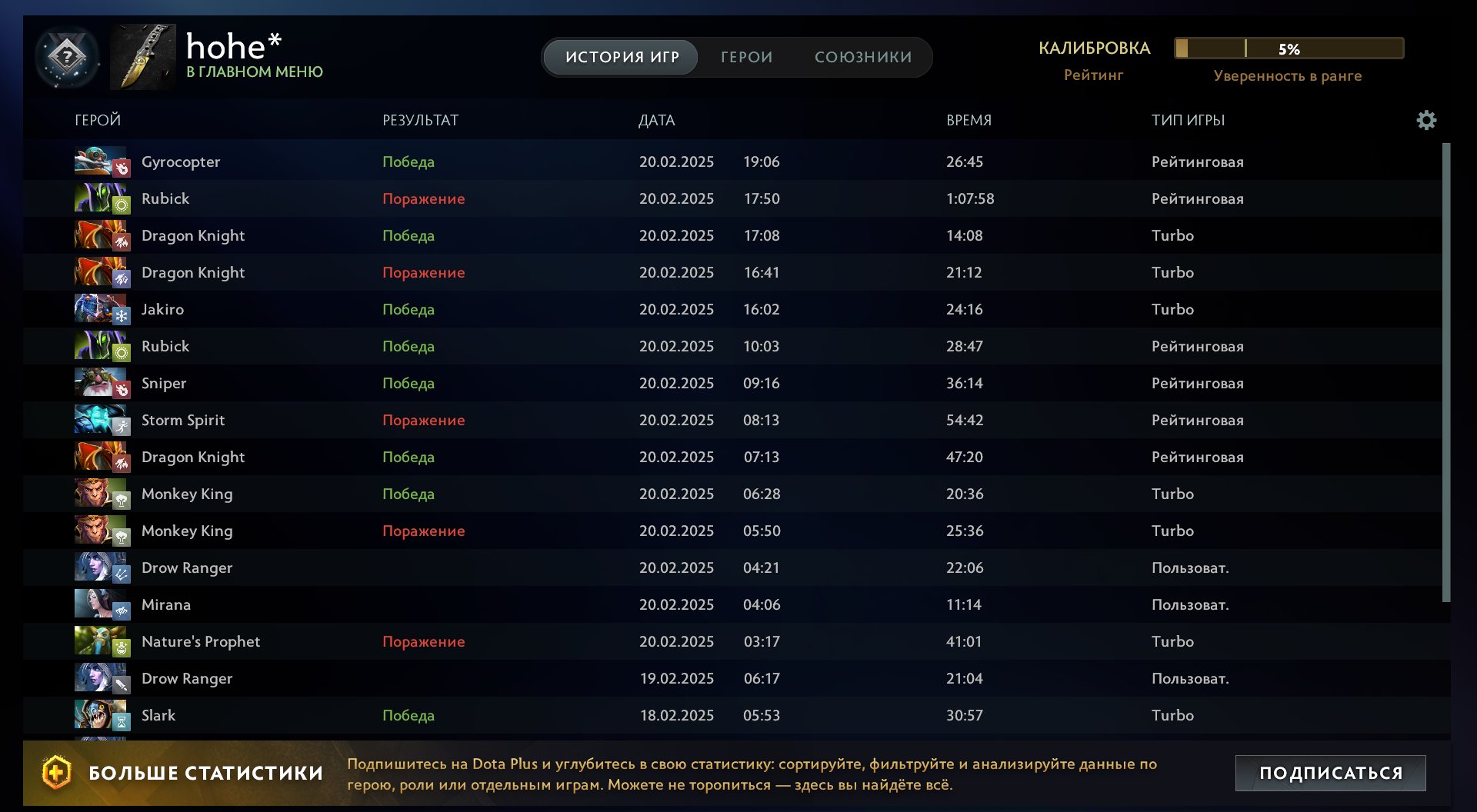Click the Storm Spirit hero portrait
The height and width of the screenshot is (812, 1477).
[100, 420]
